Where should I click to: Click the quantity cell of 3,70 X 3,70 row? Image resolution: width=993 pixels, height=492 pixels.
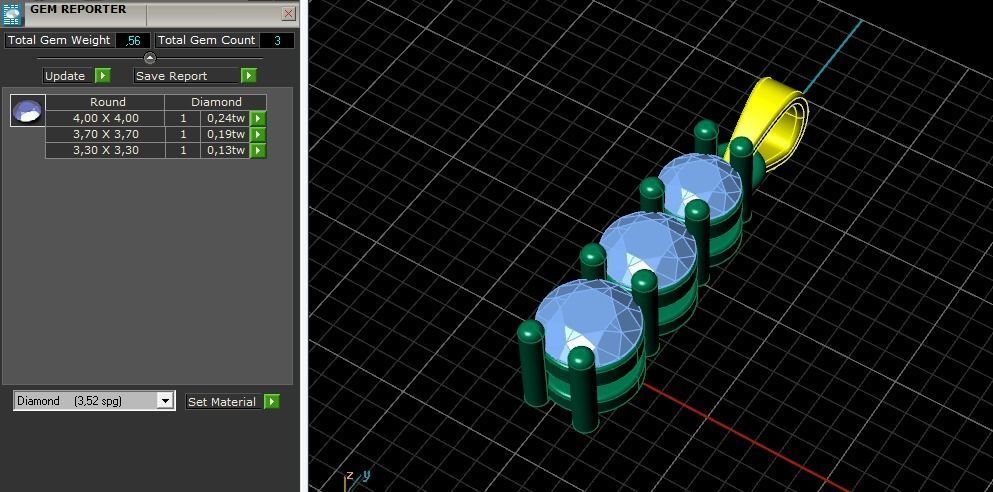183,134
